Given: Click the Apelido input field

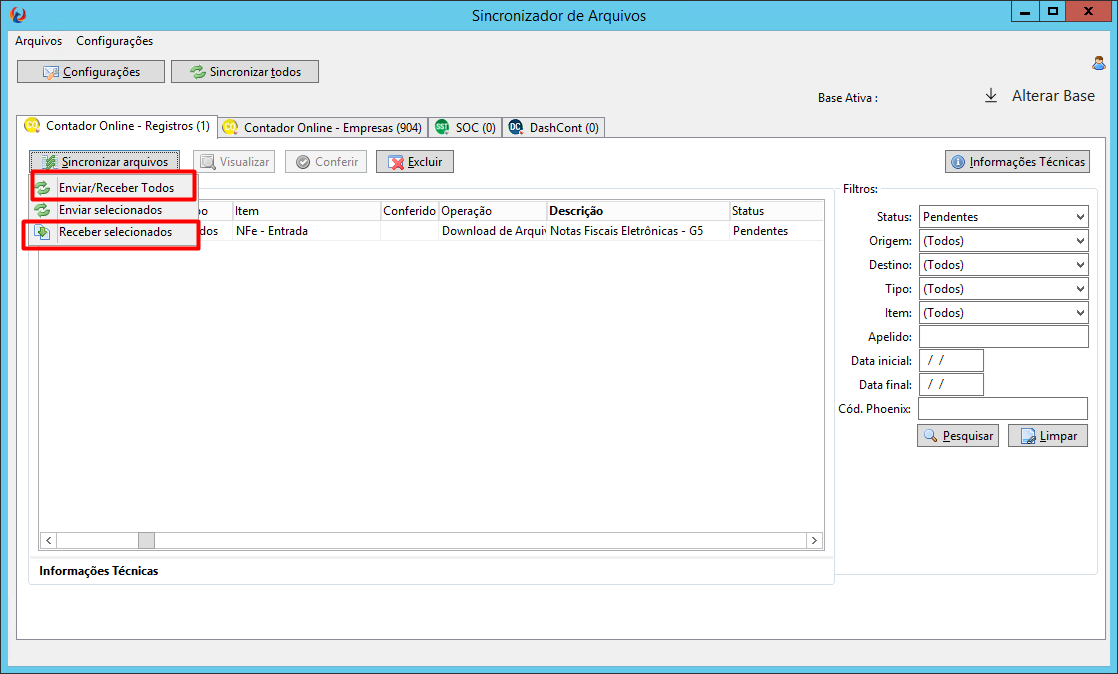Looking at the screenshot, I should (1003, 337).
